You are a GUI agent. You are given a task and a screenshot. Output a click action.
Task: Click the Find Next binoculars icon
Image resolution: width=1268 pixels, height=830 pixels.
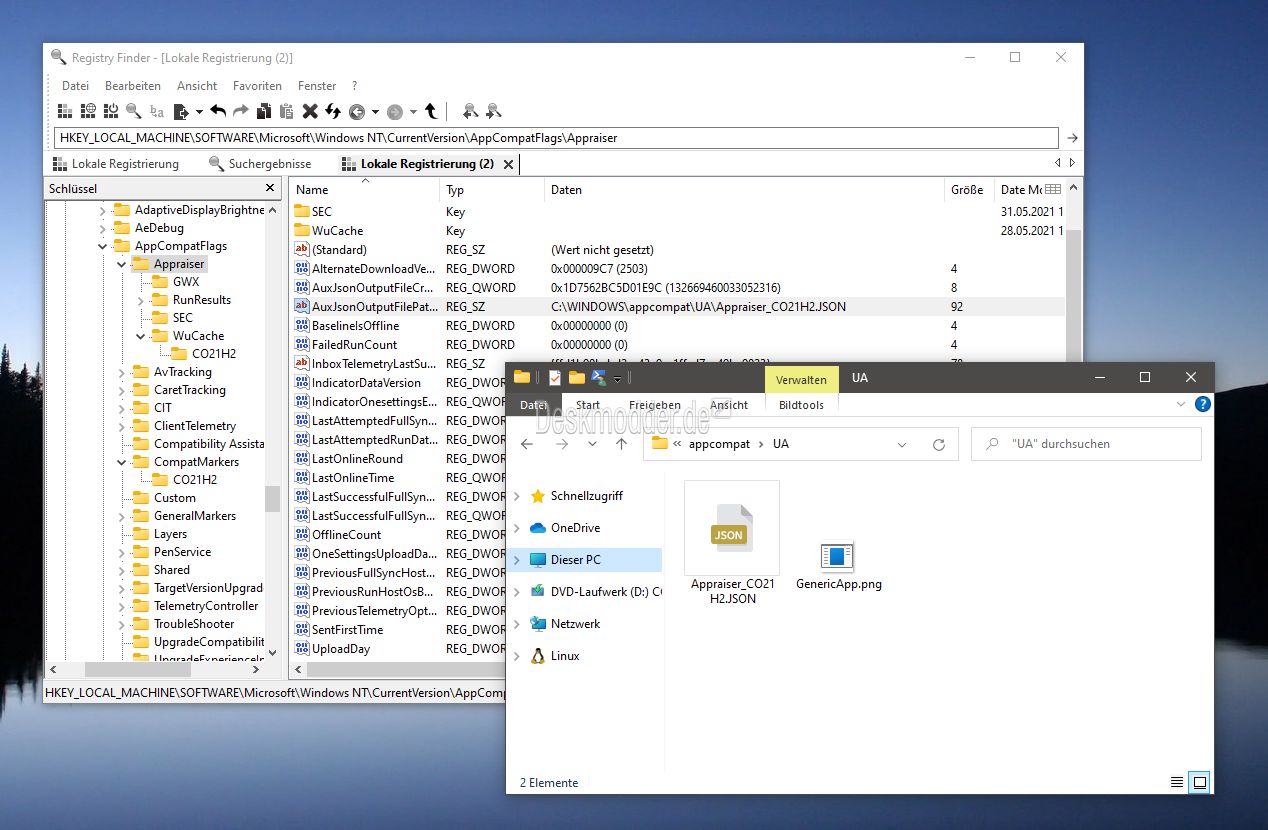click(493, 111)
